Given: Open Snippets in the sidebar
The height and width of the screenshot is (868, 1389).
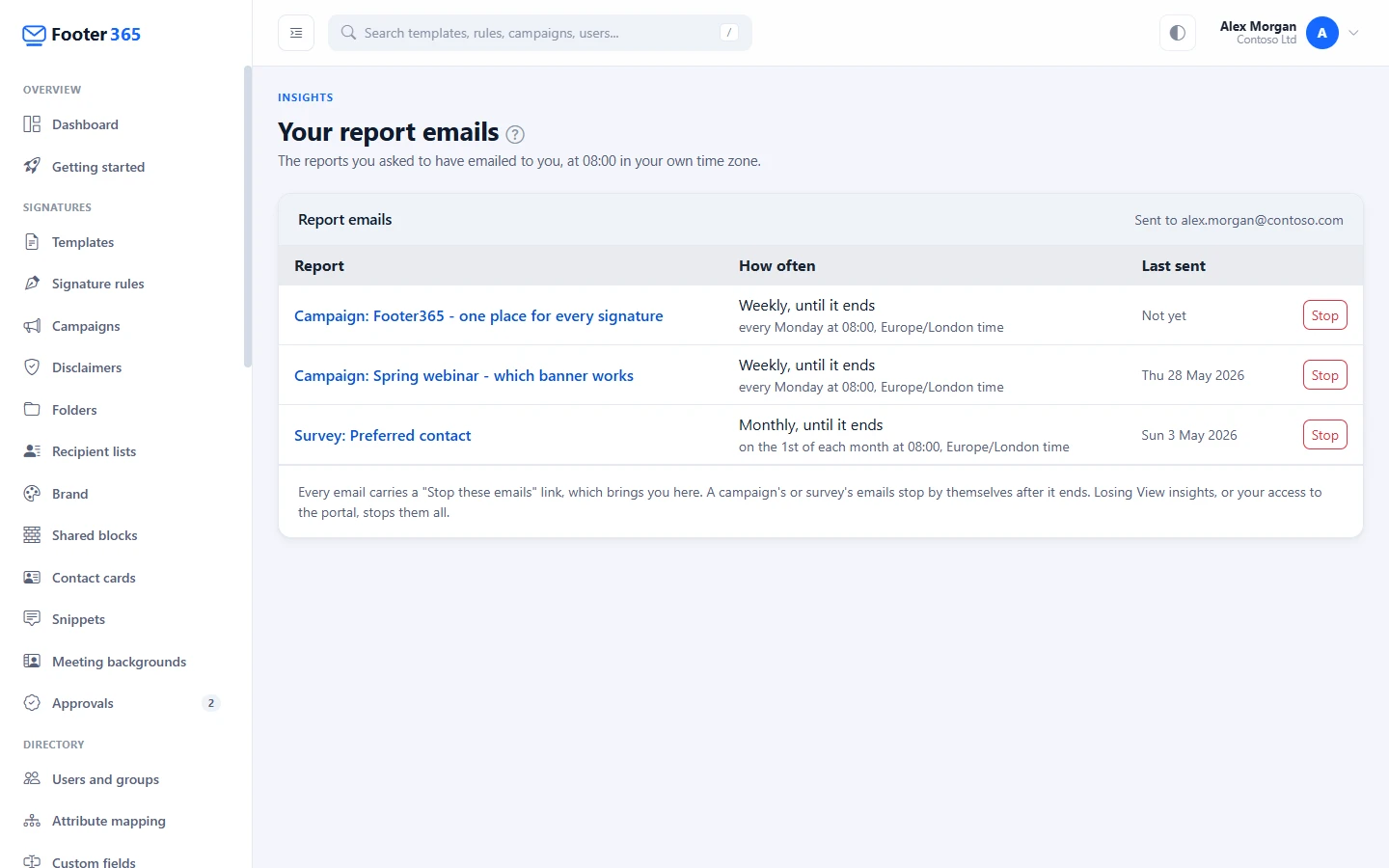Looking at the screenshot, I should click(122, 618).
